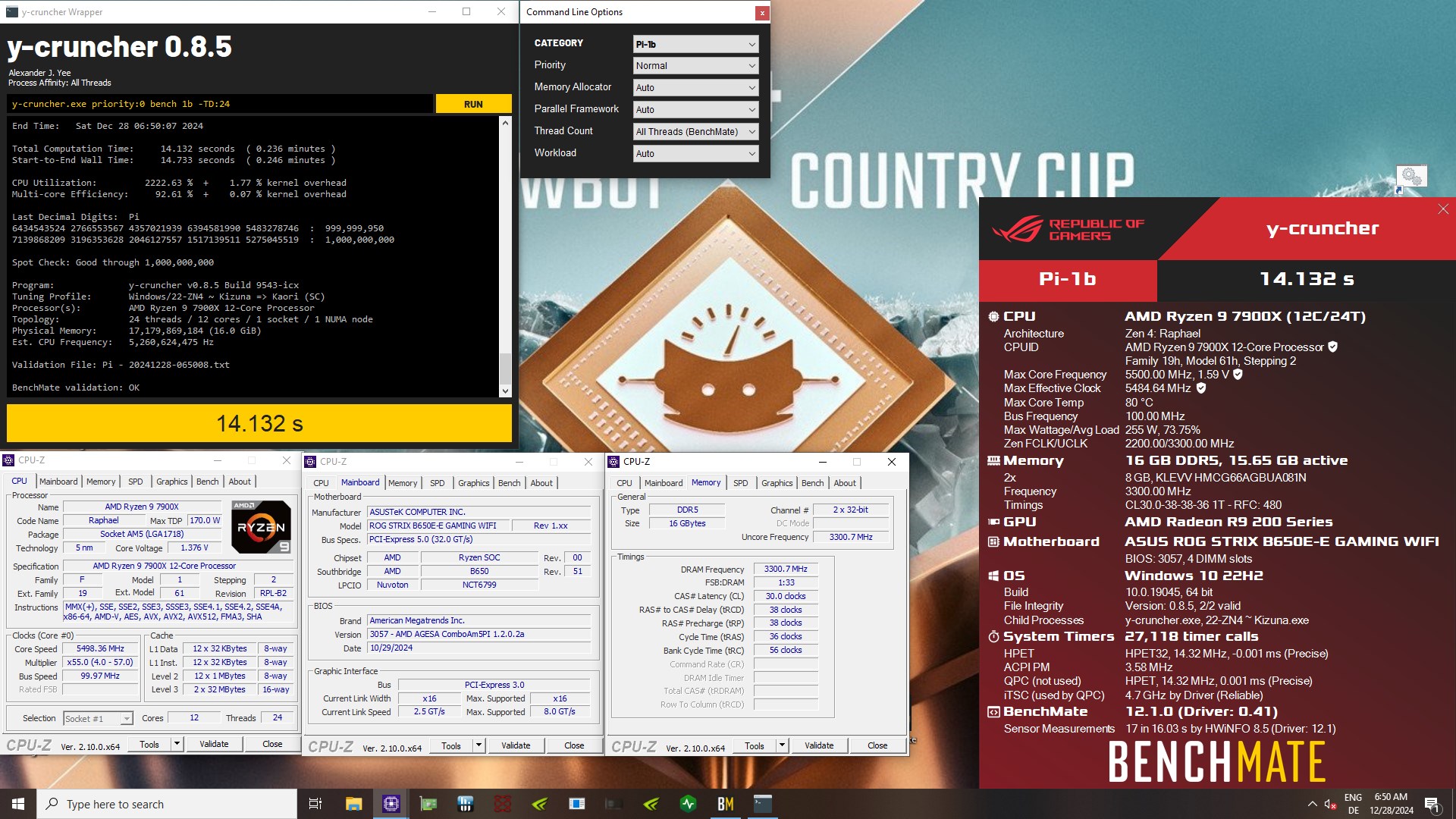Click y-cruncher command line input field

(x=220, y=104)
